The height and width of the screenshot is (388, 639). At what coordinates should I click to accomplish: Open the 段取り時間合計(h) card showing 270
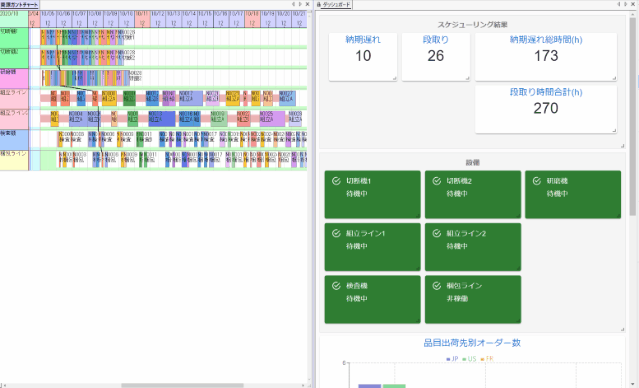546,109
